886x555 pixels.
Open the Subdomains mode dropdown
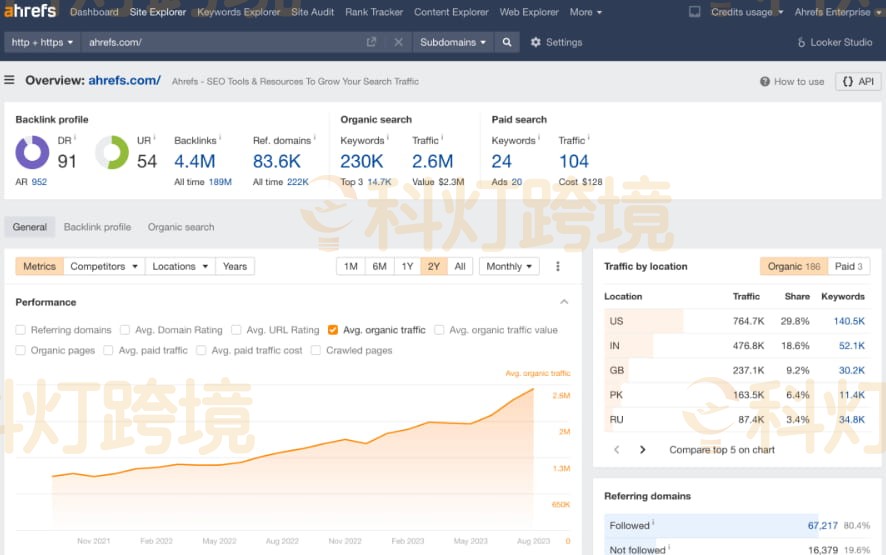453,43
